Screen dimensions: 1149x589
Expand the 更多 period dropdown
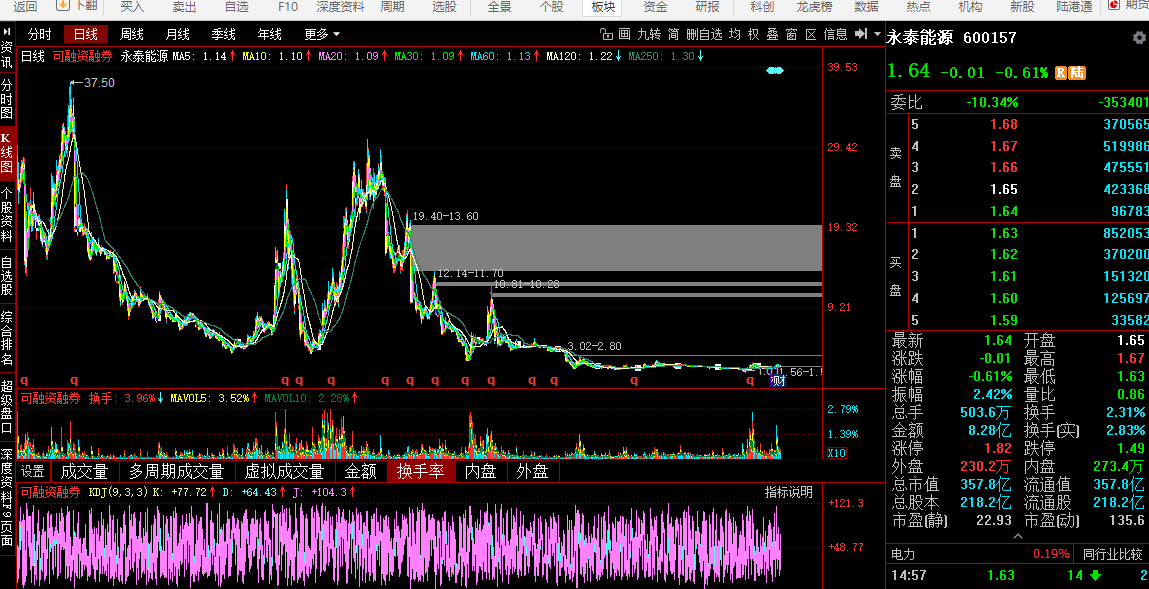[x=322, y=34]
